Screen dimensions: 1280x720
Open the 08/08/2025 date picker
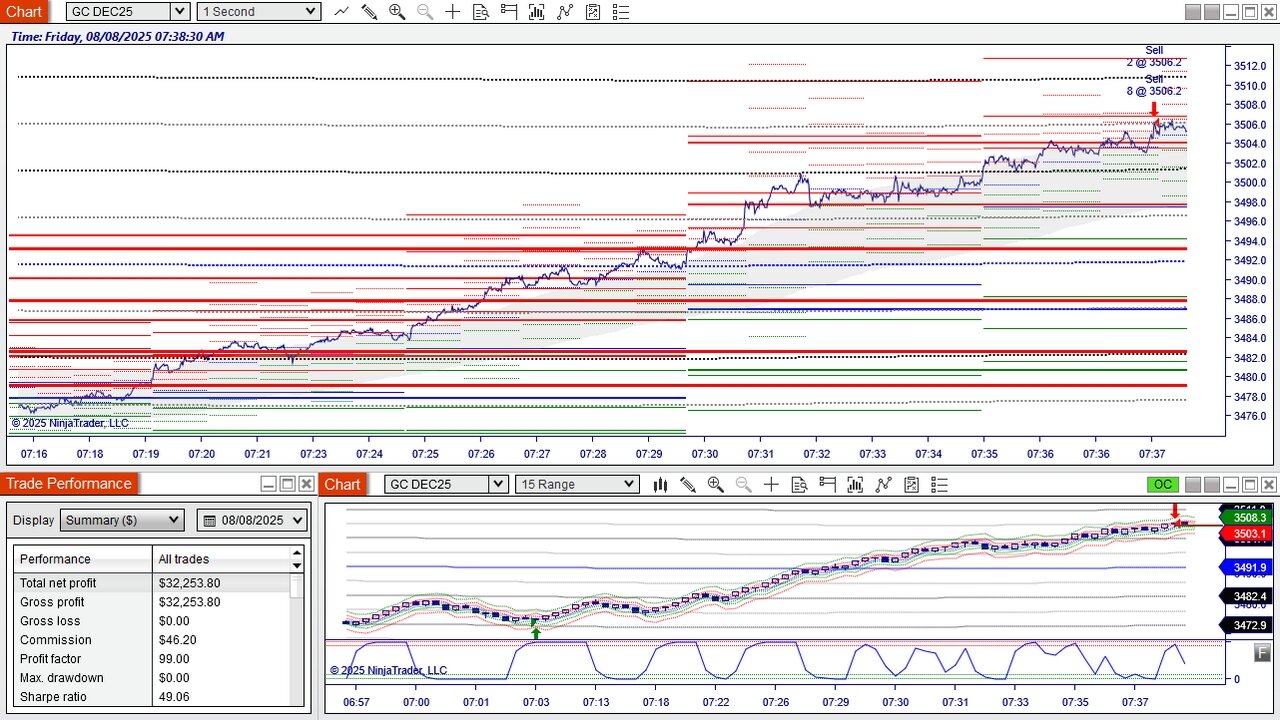click(254, 520)
